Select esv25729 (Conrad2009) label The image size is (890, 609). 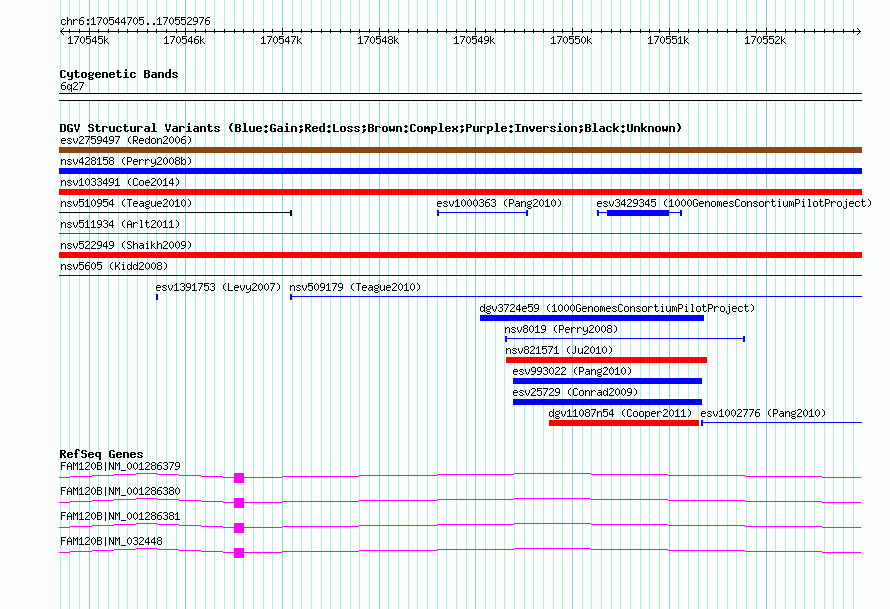point(575,392)
